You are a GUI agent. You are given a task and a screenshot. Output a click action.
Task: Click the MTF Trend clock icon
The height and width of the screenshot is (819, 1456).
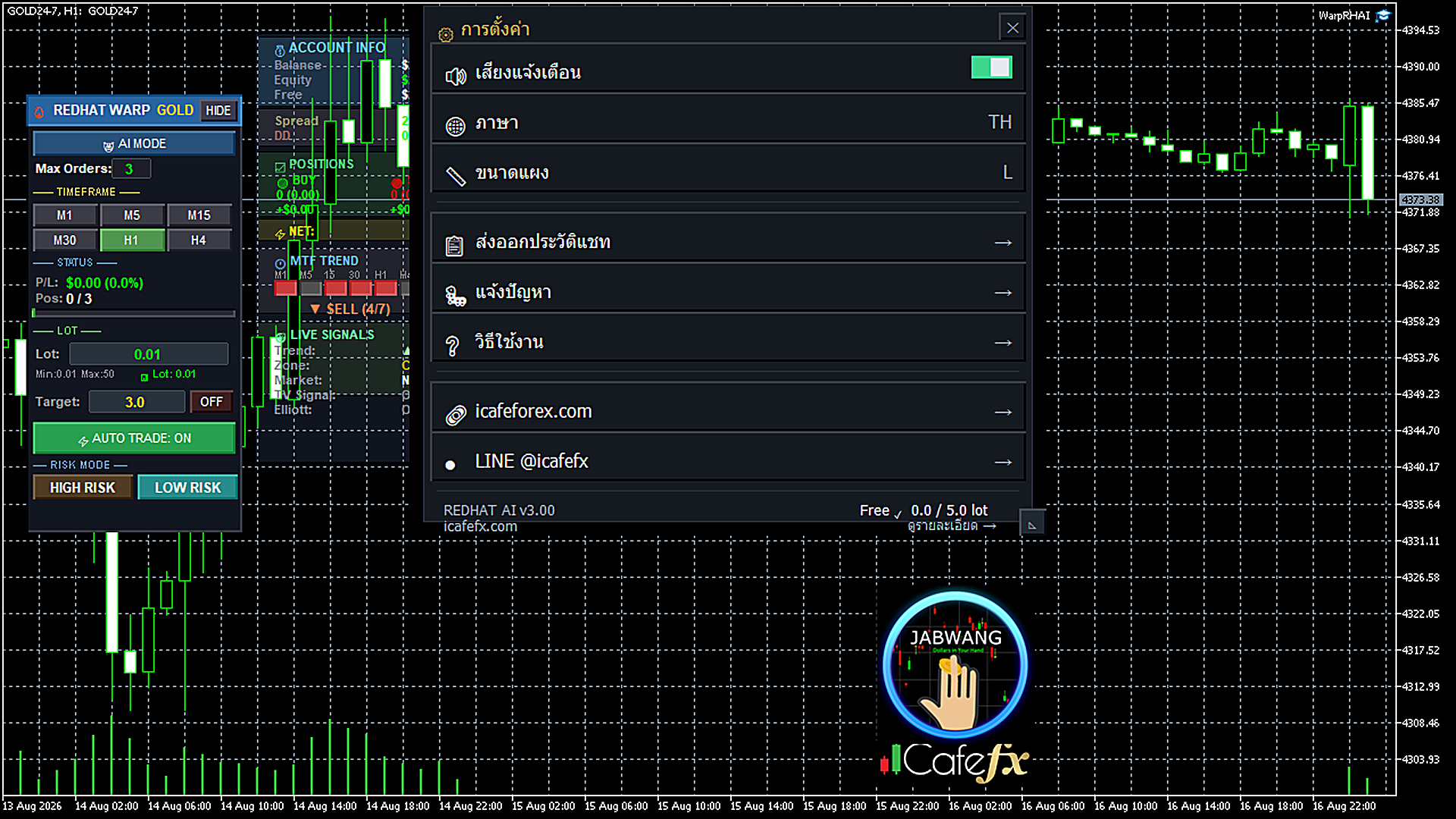(281, 263)
